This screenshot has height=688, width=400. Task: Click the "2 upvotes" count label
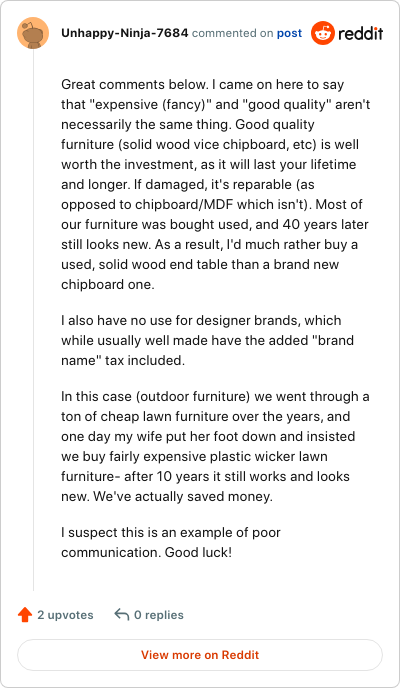click(65, 615)
